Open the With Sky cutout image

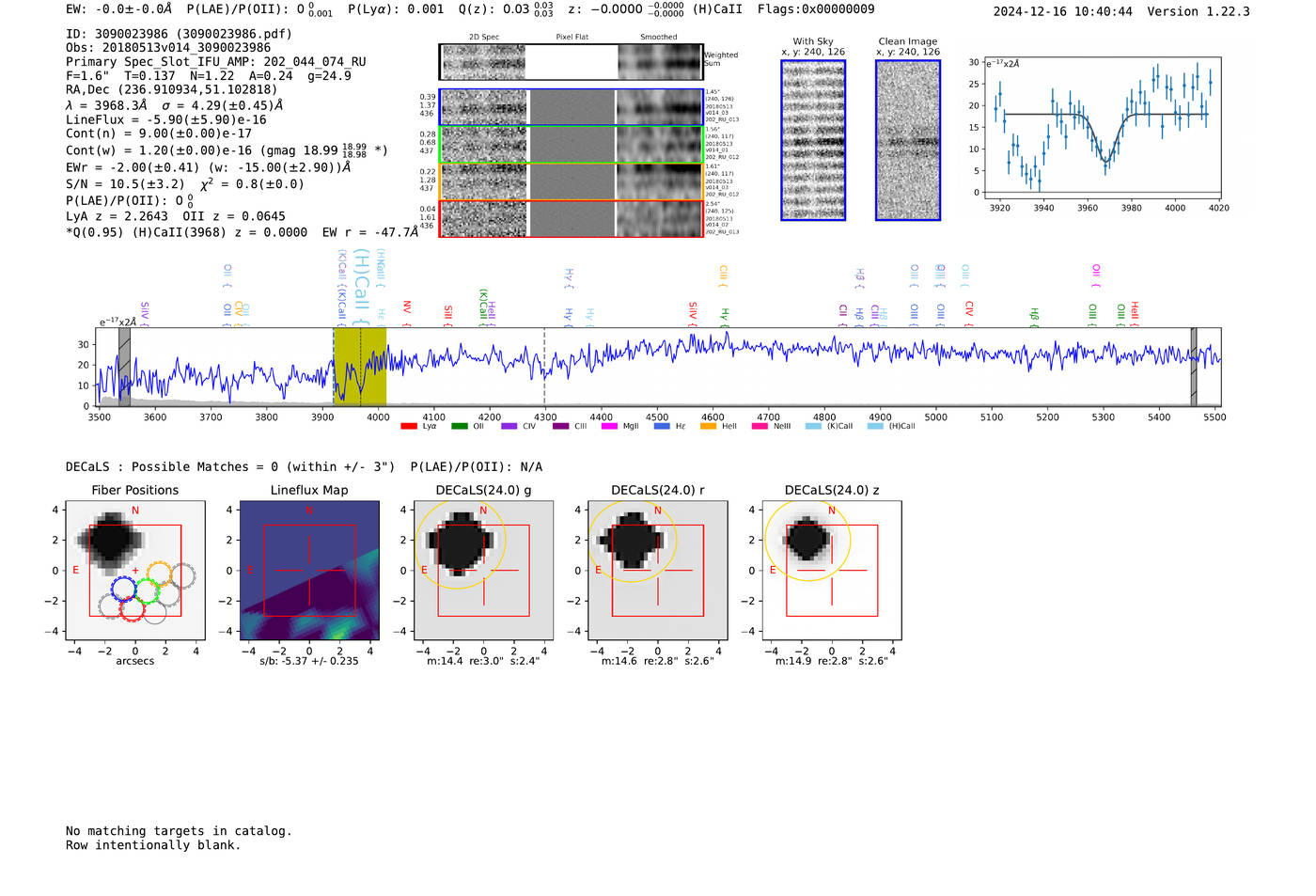point(813,140)
